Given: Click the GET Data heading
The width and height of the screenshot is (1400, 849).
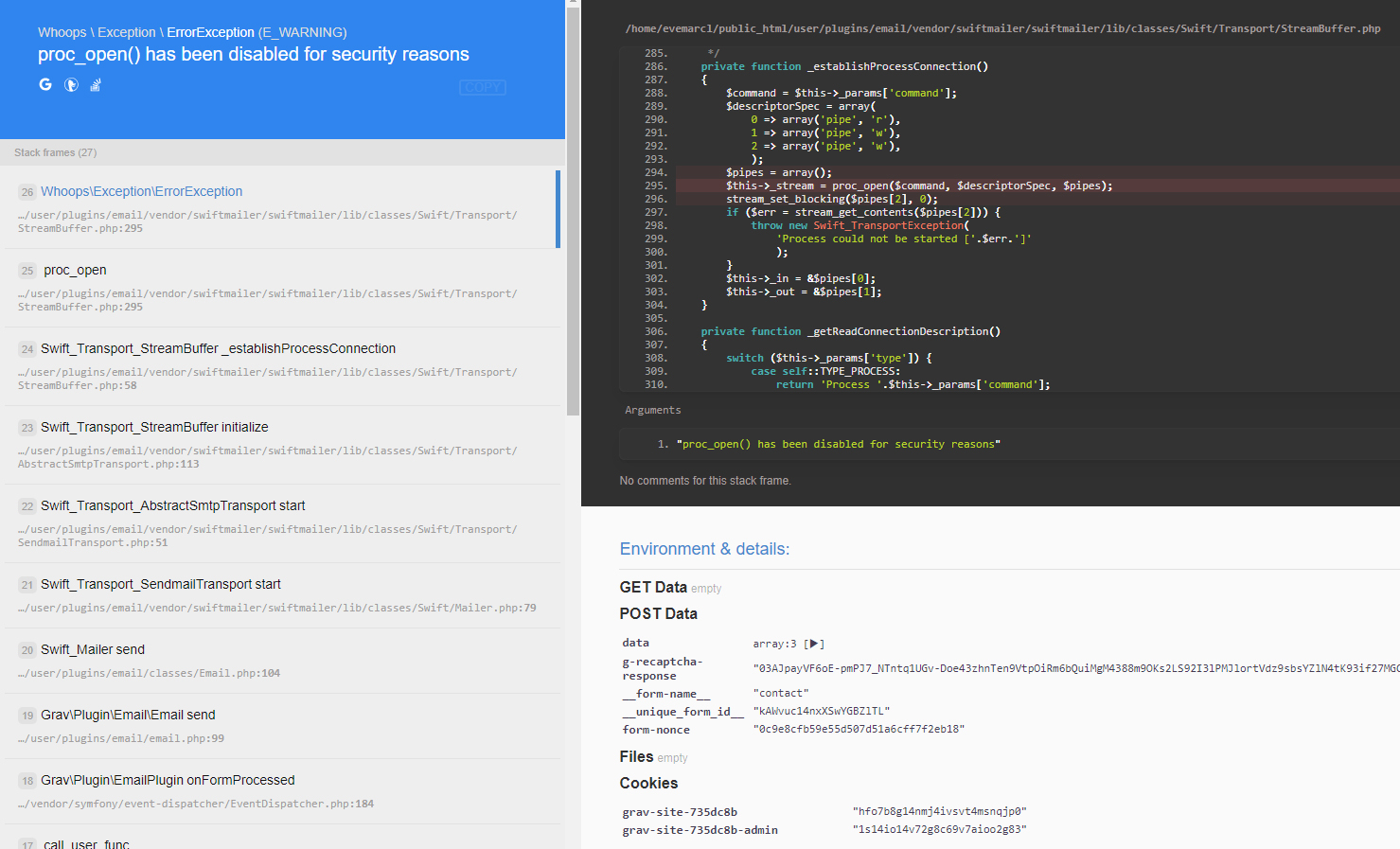Looking at the screenshot, I should pyautogui.click(x=653, y=587).
